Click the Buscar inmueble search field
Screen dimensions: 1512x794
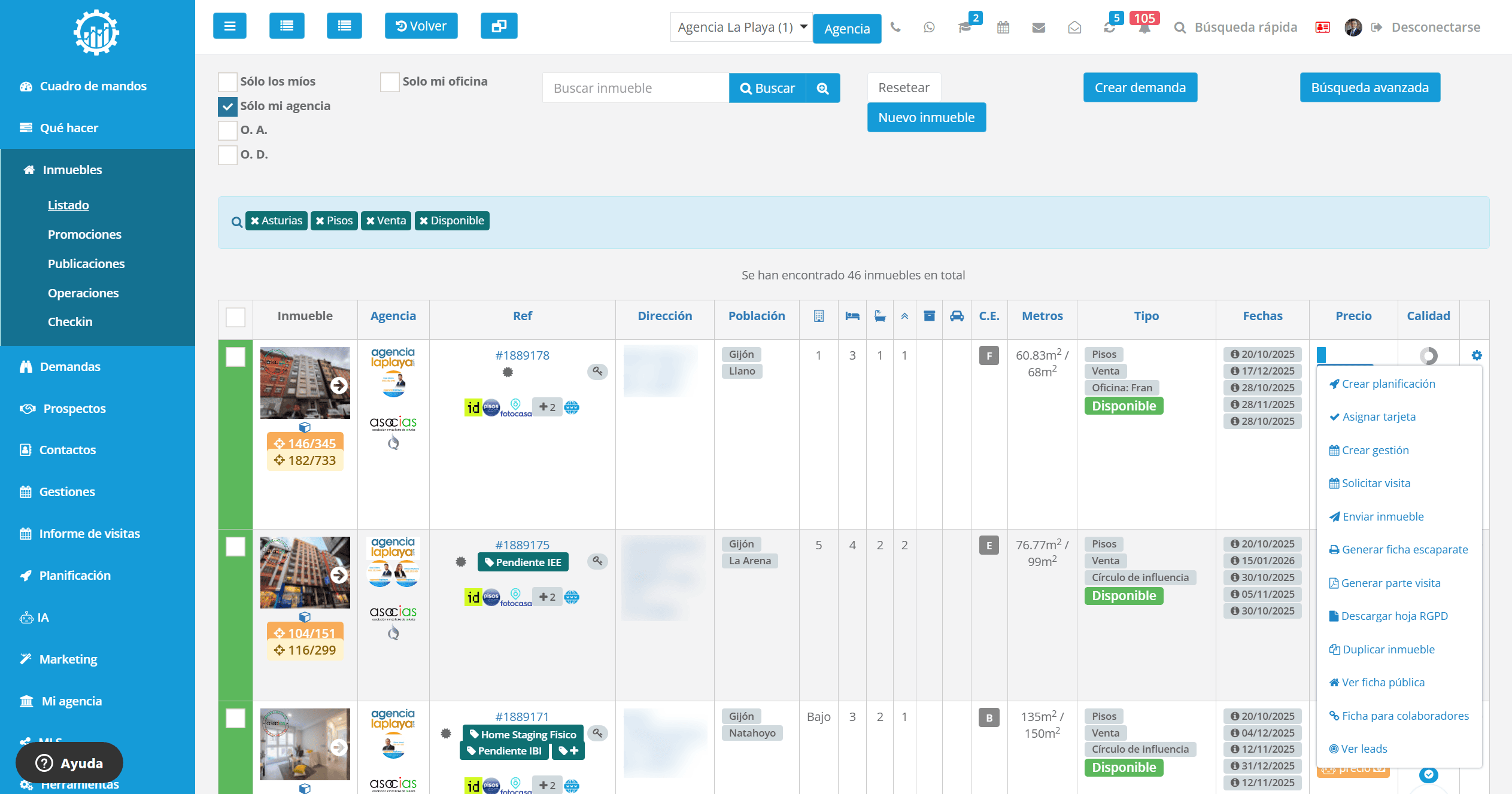tap(635, 89)
